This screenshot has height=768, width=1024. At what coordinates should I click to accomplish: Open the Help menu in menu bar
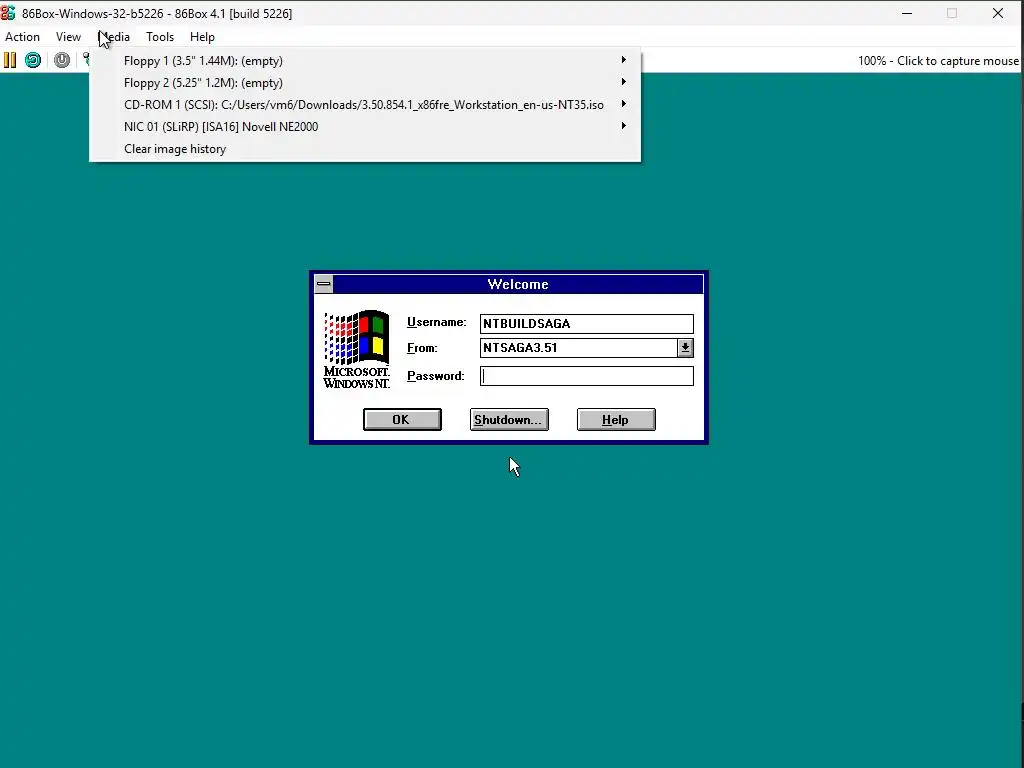202,37
